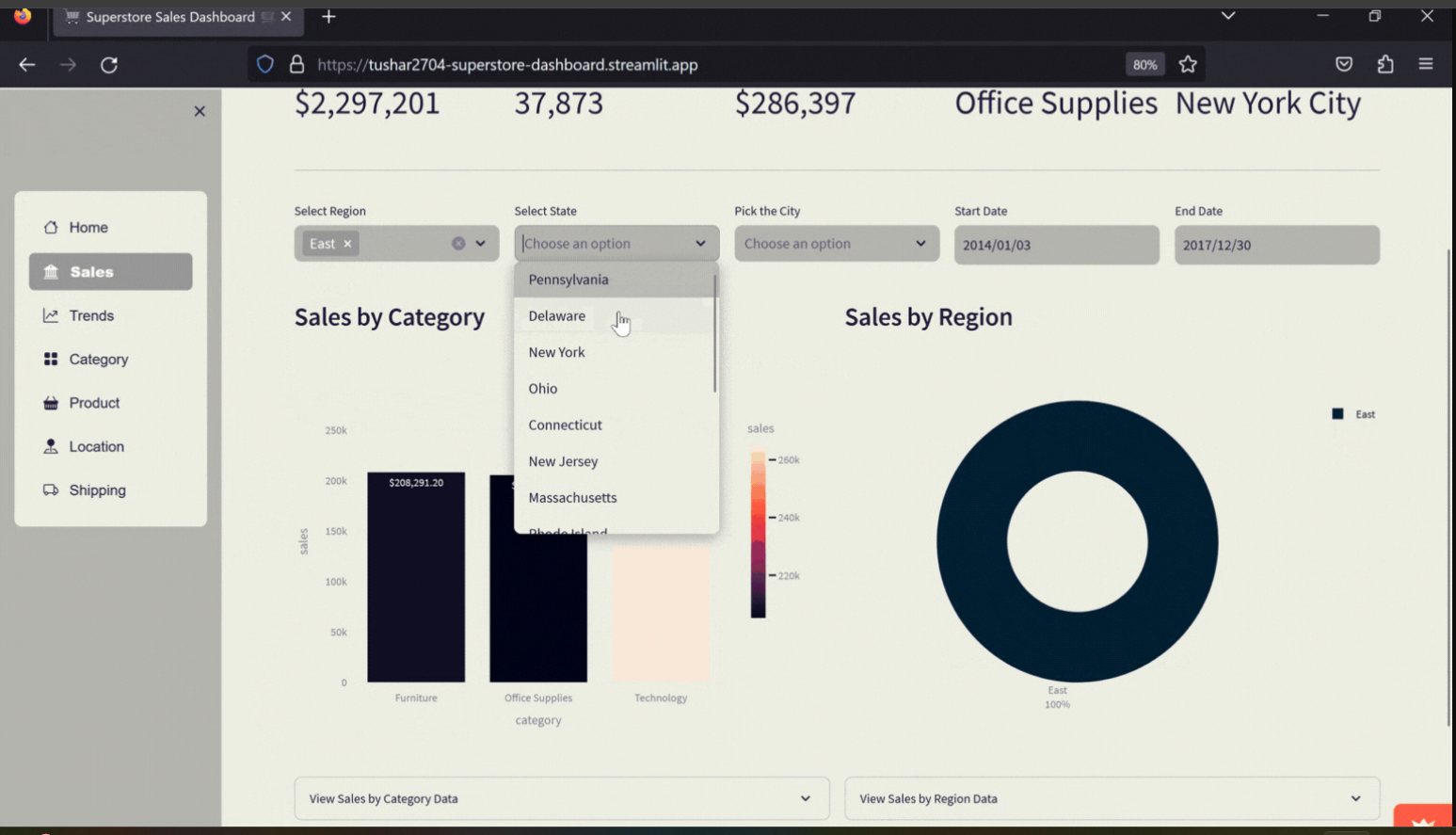Click the state dropdown list scrollbar
The width and height of the screenshot is (1456, 835).
tap(715, 333)
